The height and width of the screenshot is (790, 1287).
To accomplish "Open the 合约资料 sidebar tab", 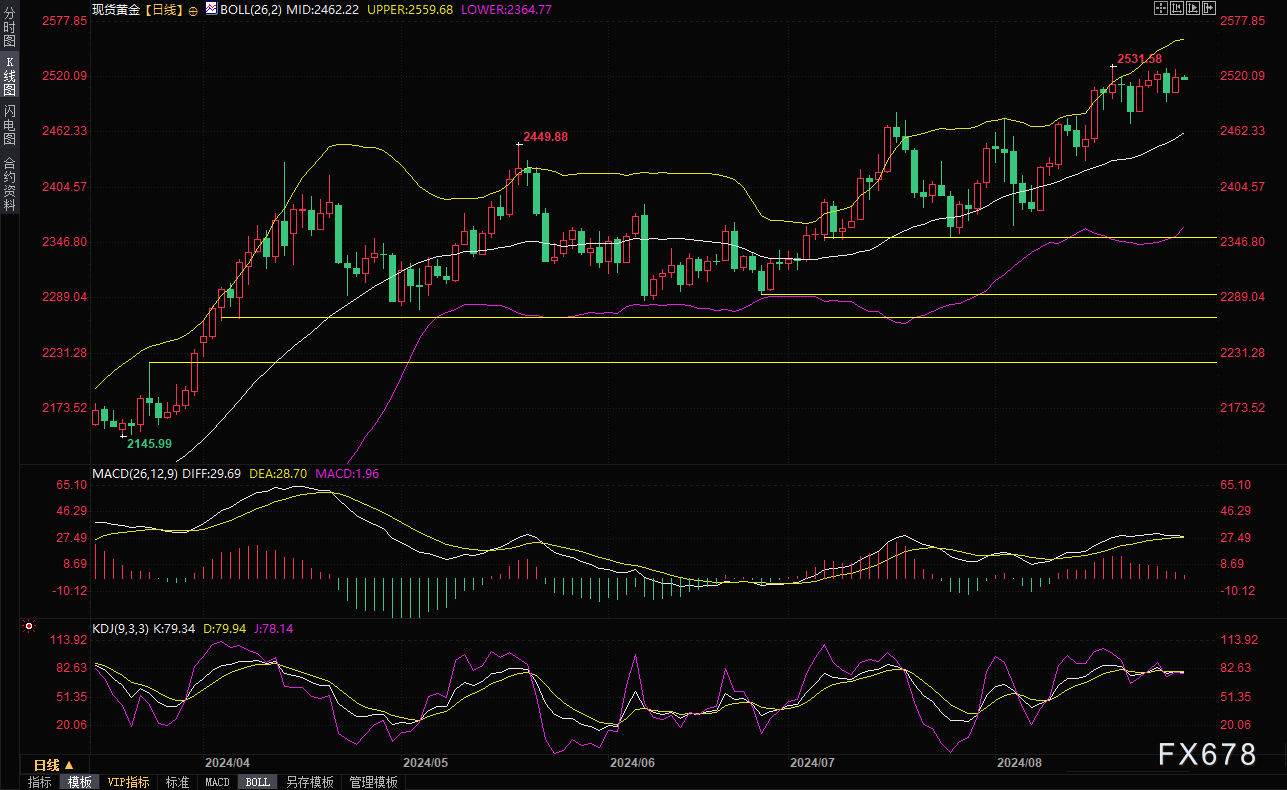I will point(9,183).
